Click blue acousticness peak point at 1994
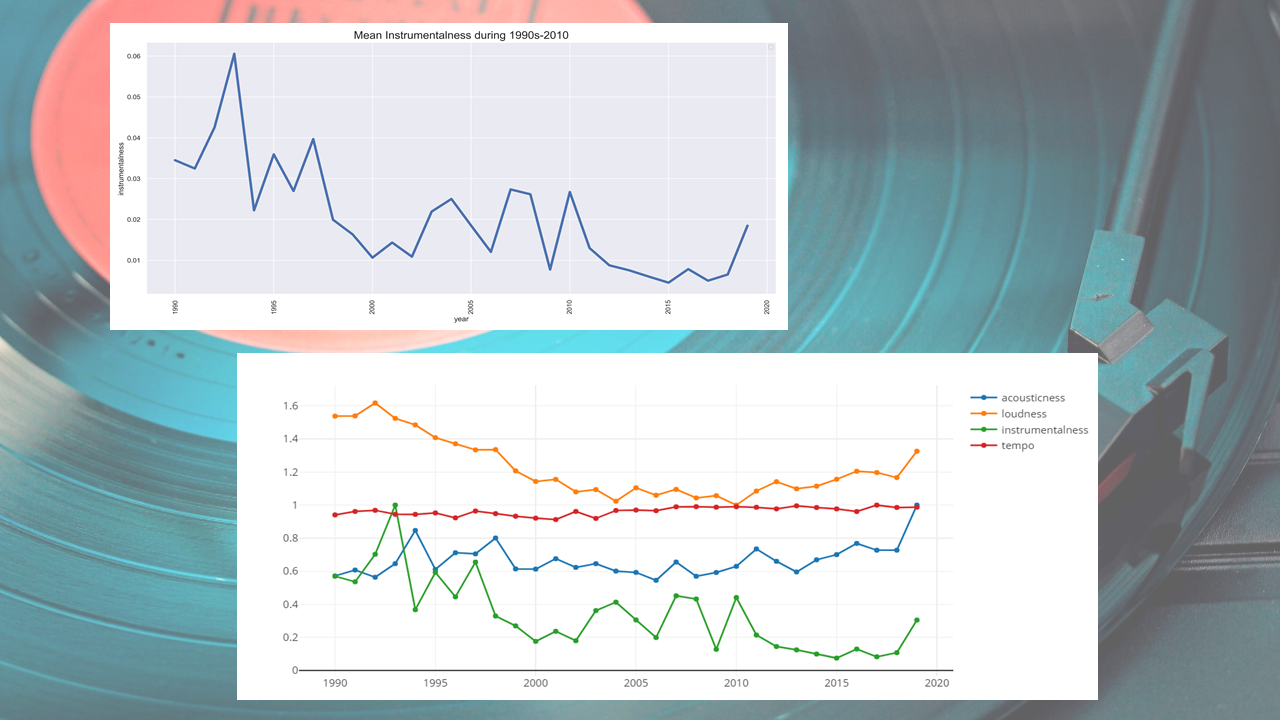 click(x=415, y=531)
